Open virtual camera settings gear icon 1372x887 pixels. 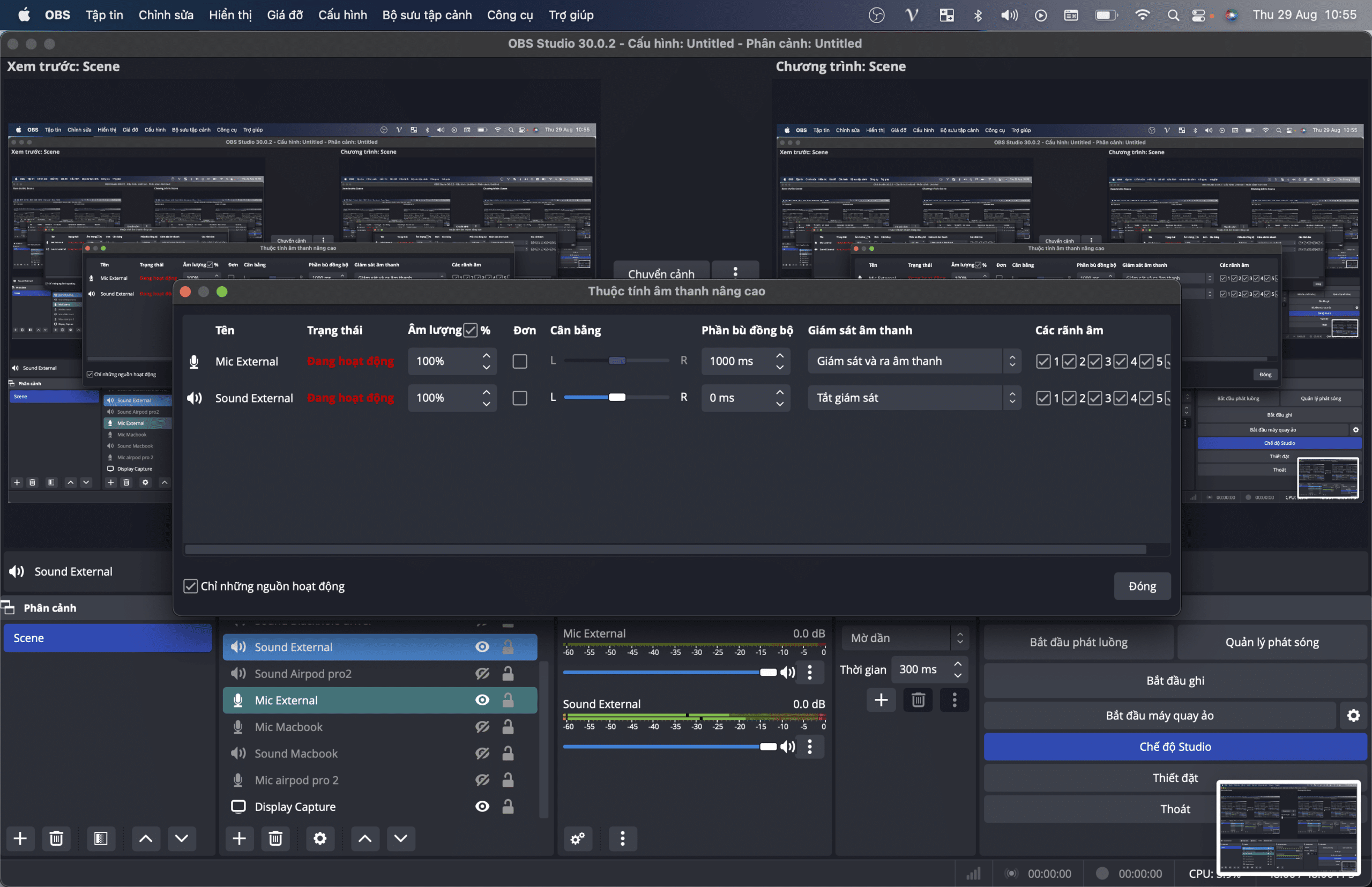(1353, 715)
